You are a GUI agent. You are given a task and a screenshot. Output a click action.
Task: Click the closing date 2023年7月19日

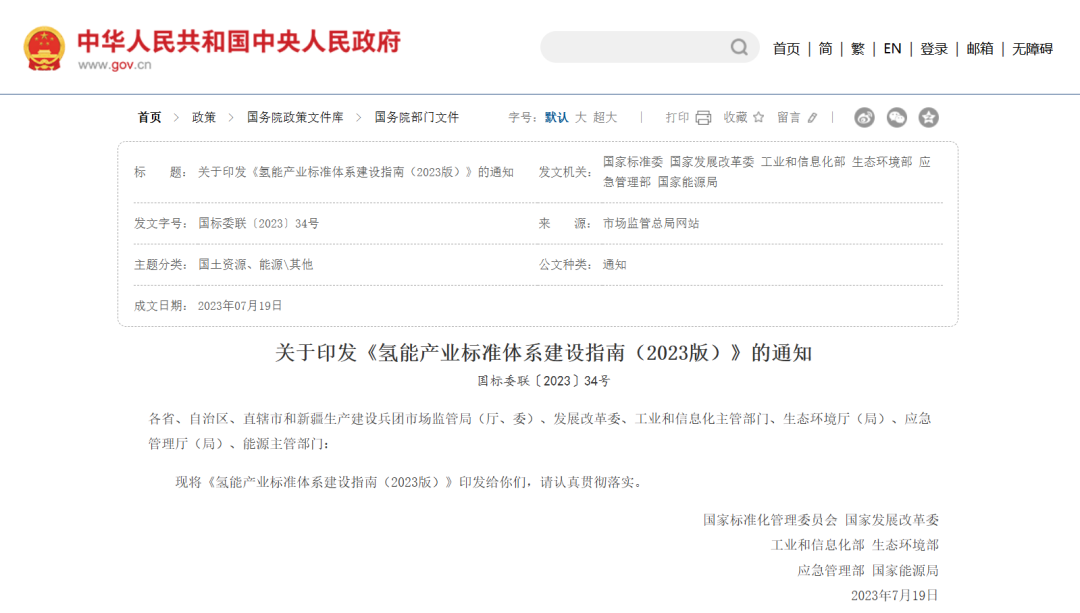pos(895,596)
